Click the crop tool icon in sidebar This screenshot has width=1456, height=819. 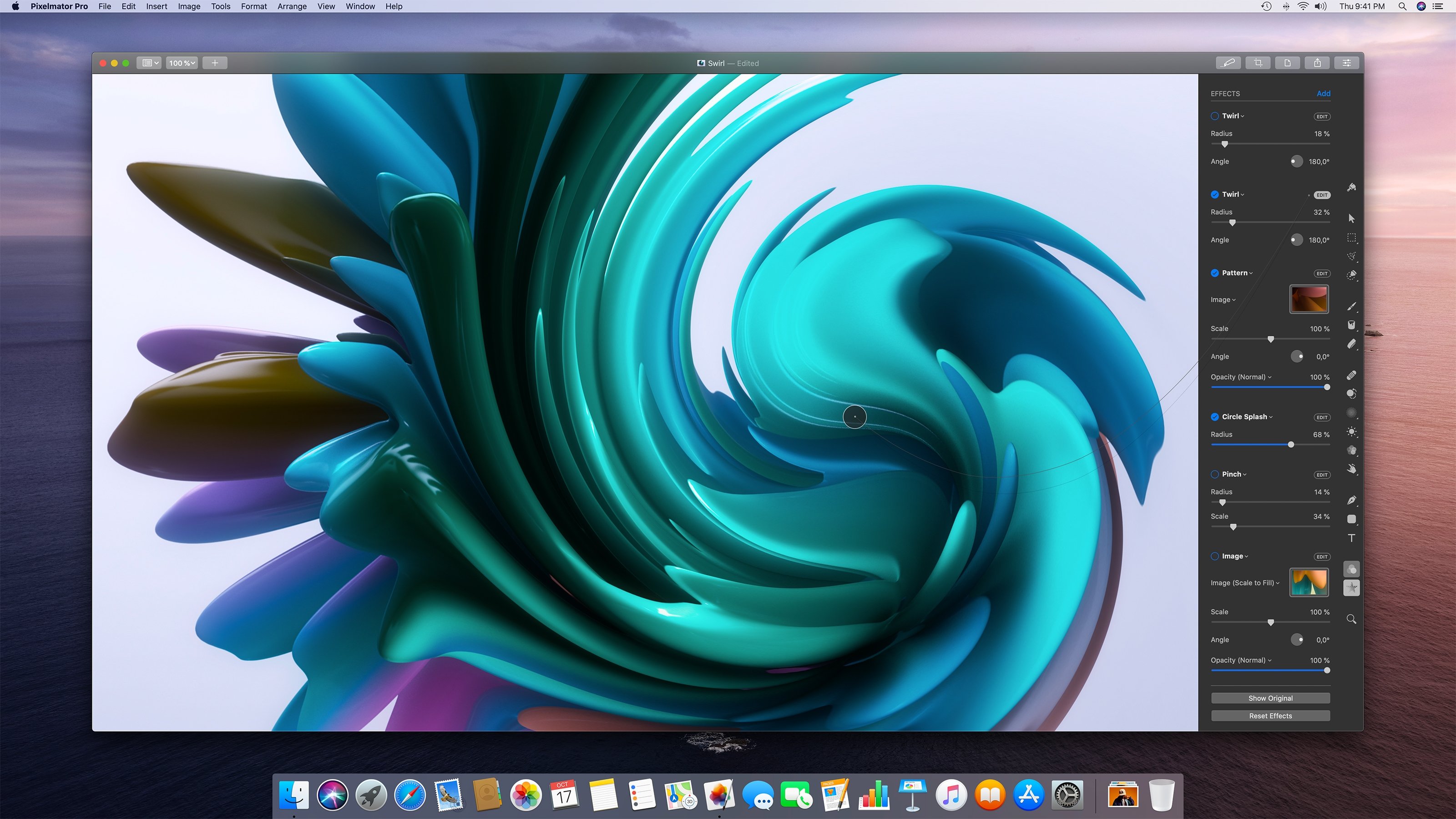click(1258, 63)
